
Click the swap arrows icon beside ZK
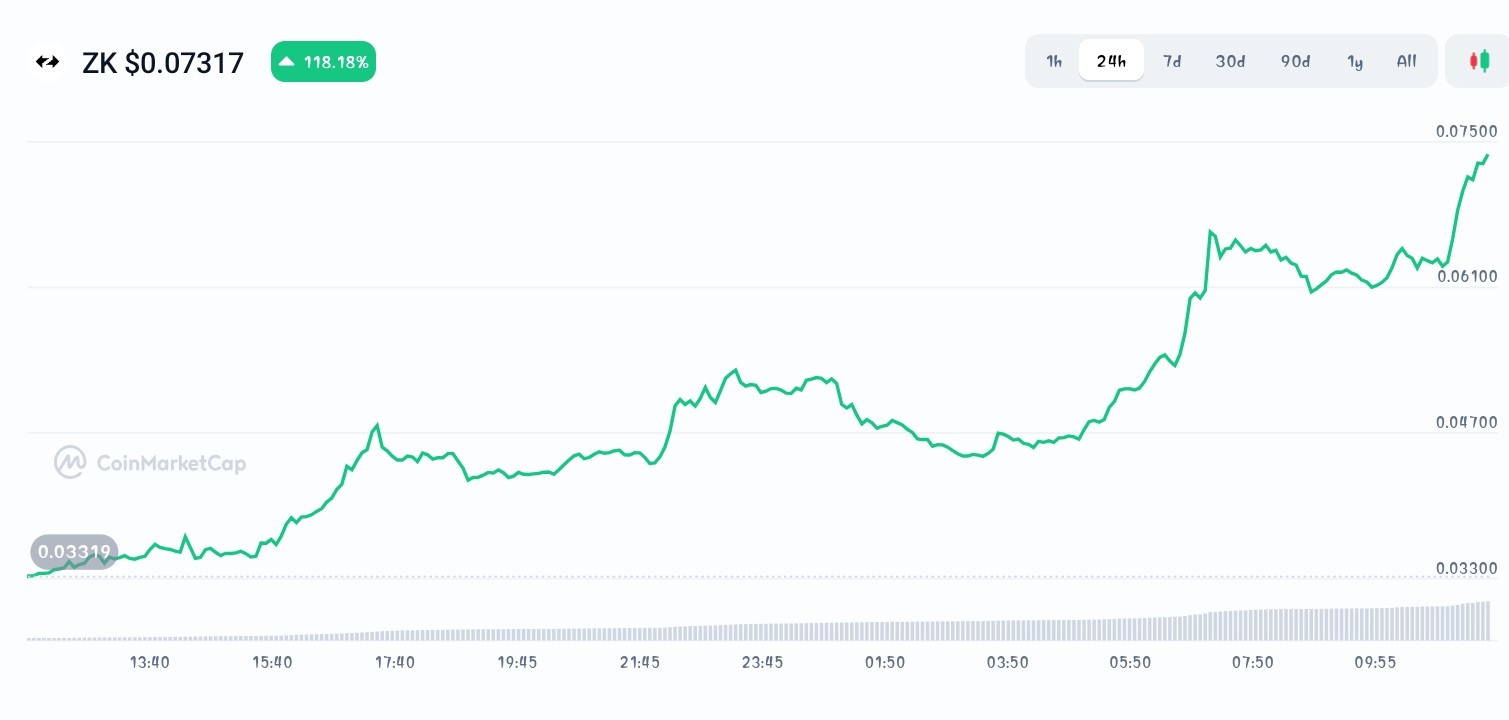(47, 62)
